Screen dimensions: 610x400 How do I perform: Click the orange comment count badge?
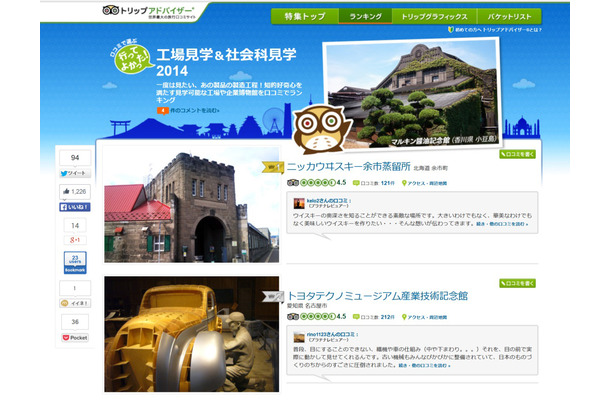(x=163, y=111)
